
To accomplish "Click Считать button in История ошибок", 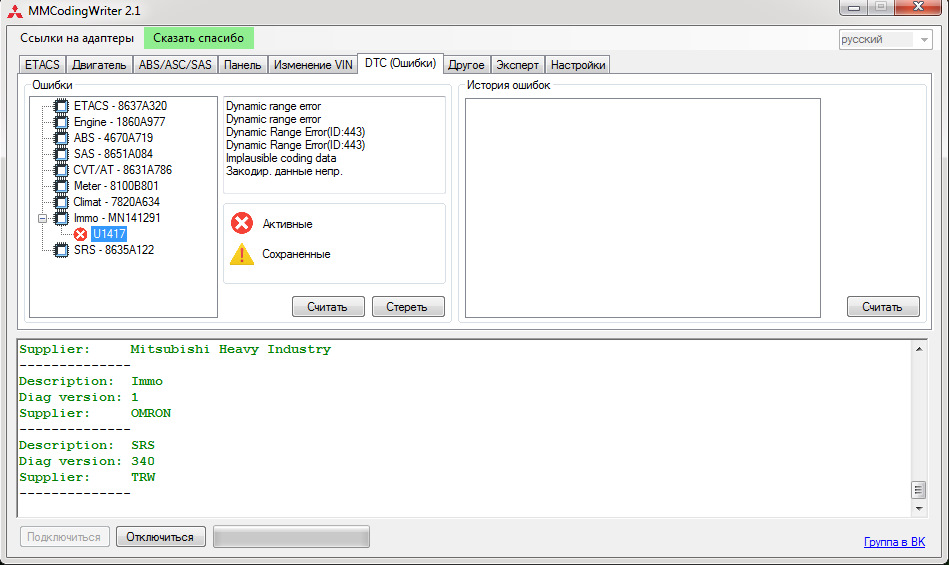I will [883, 307].
